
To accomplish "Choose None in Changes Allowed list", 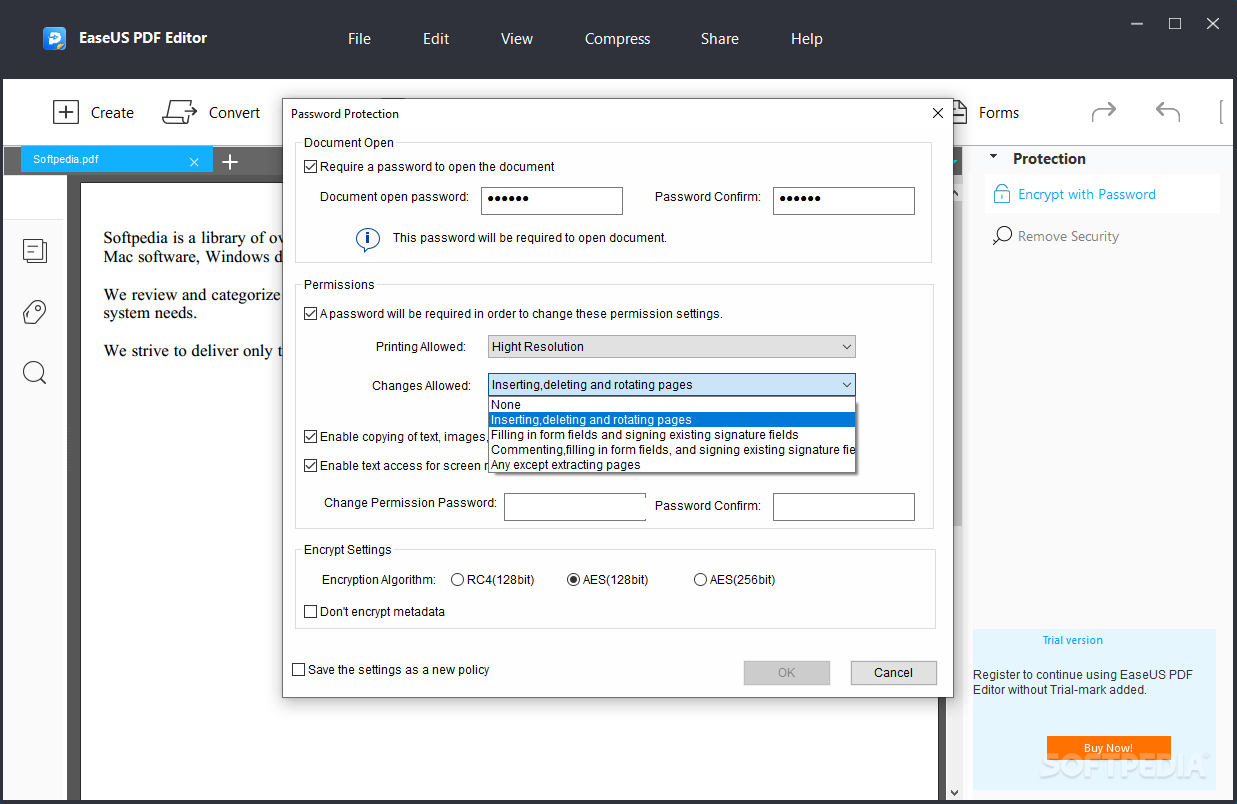I will [672, 405].
